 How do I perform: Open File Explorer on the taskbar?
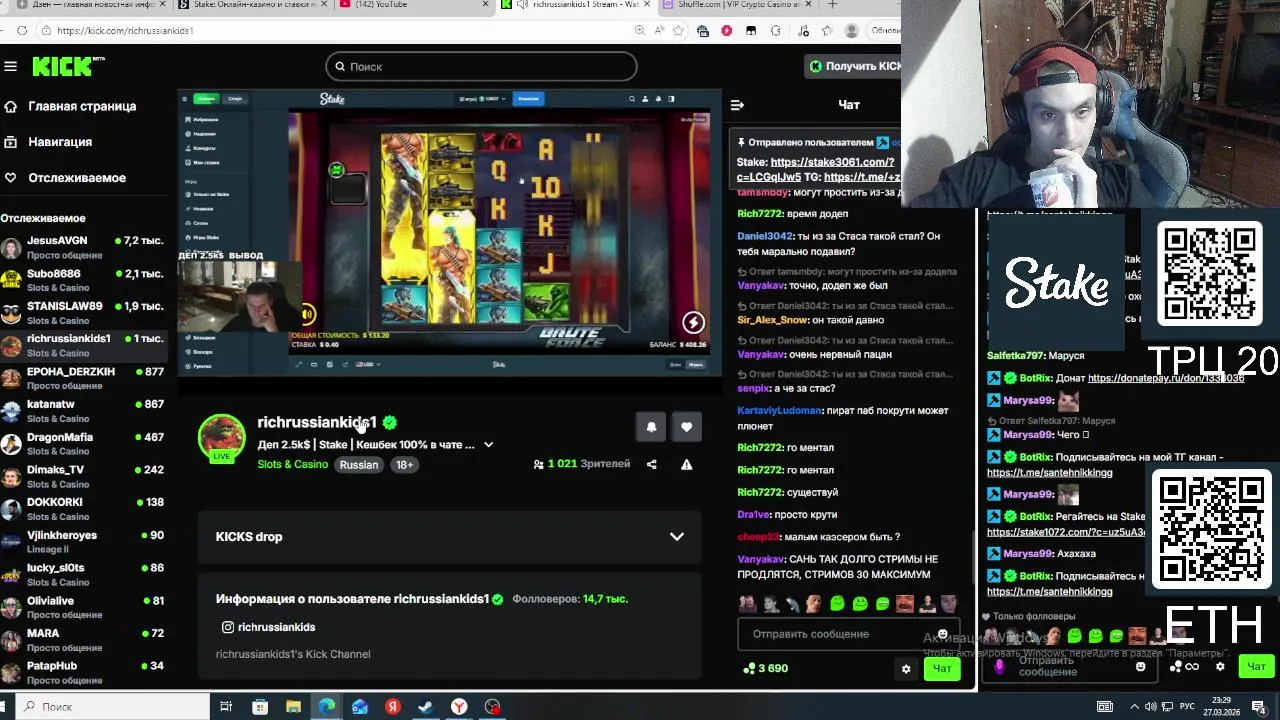[x=293, y=707]
